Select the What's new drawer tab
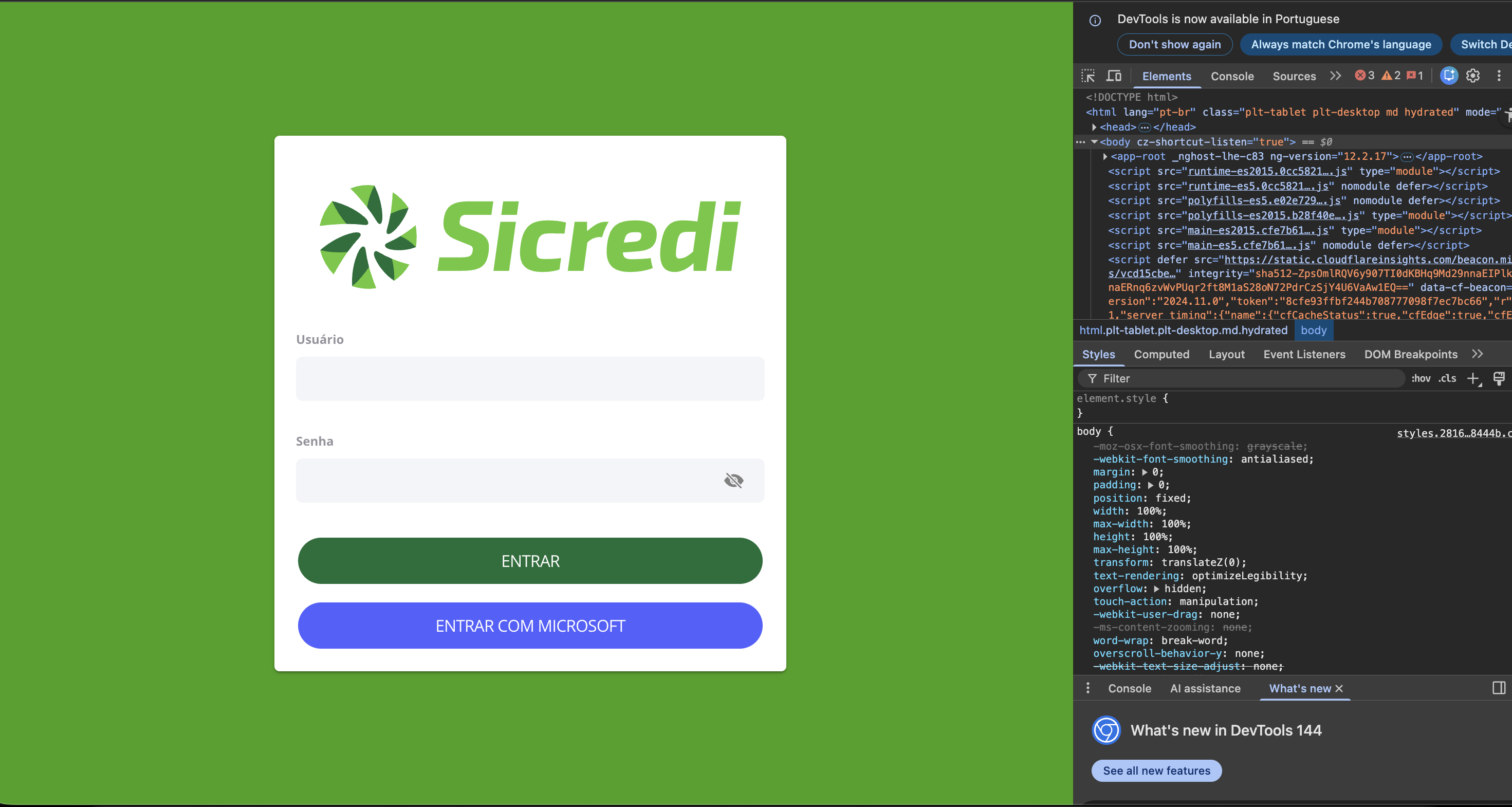The image size is (1512, 807). pyautogui.click(x=1300, y=688)
